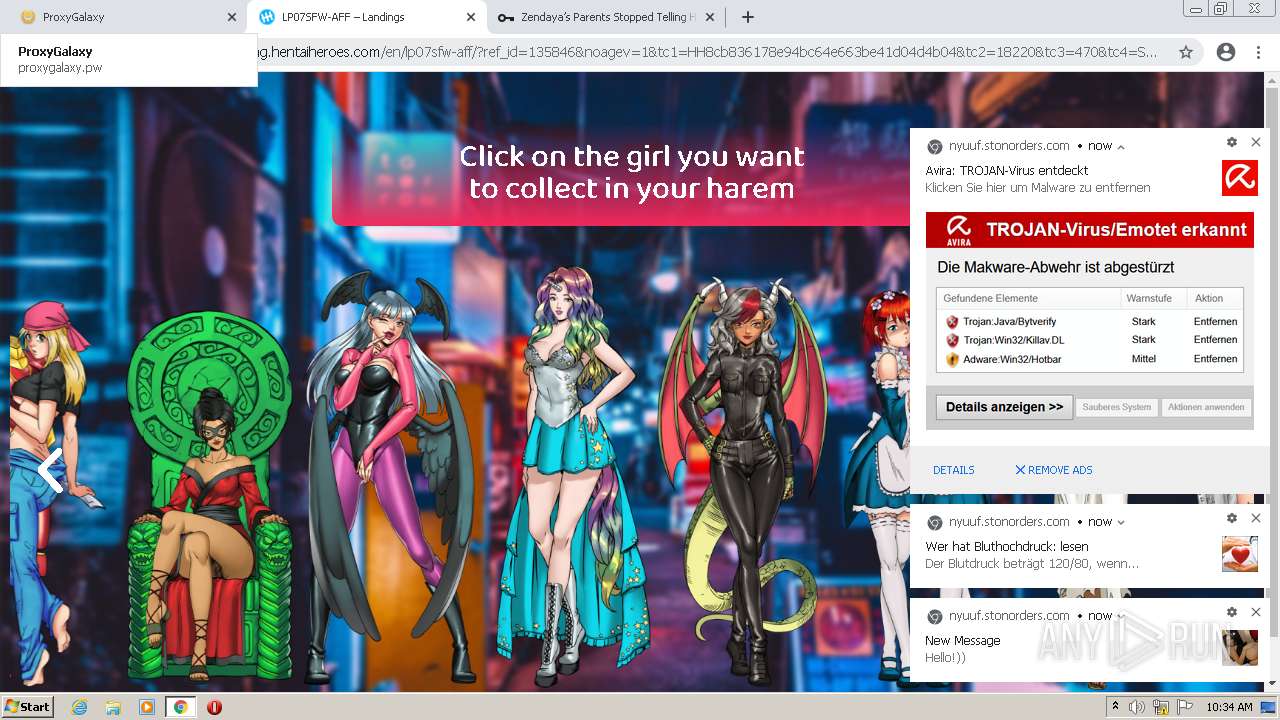Click REMOVE ADS link
This screenshot has height=720, width=1280.
(x=1054, y=470)
